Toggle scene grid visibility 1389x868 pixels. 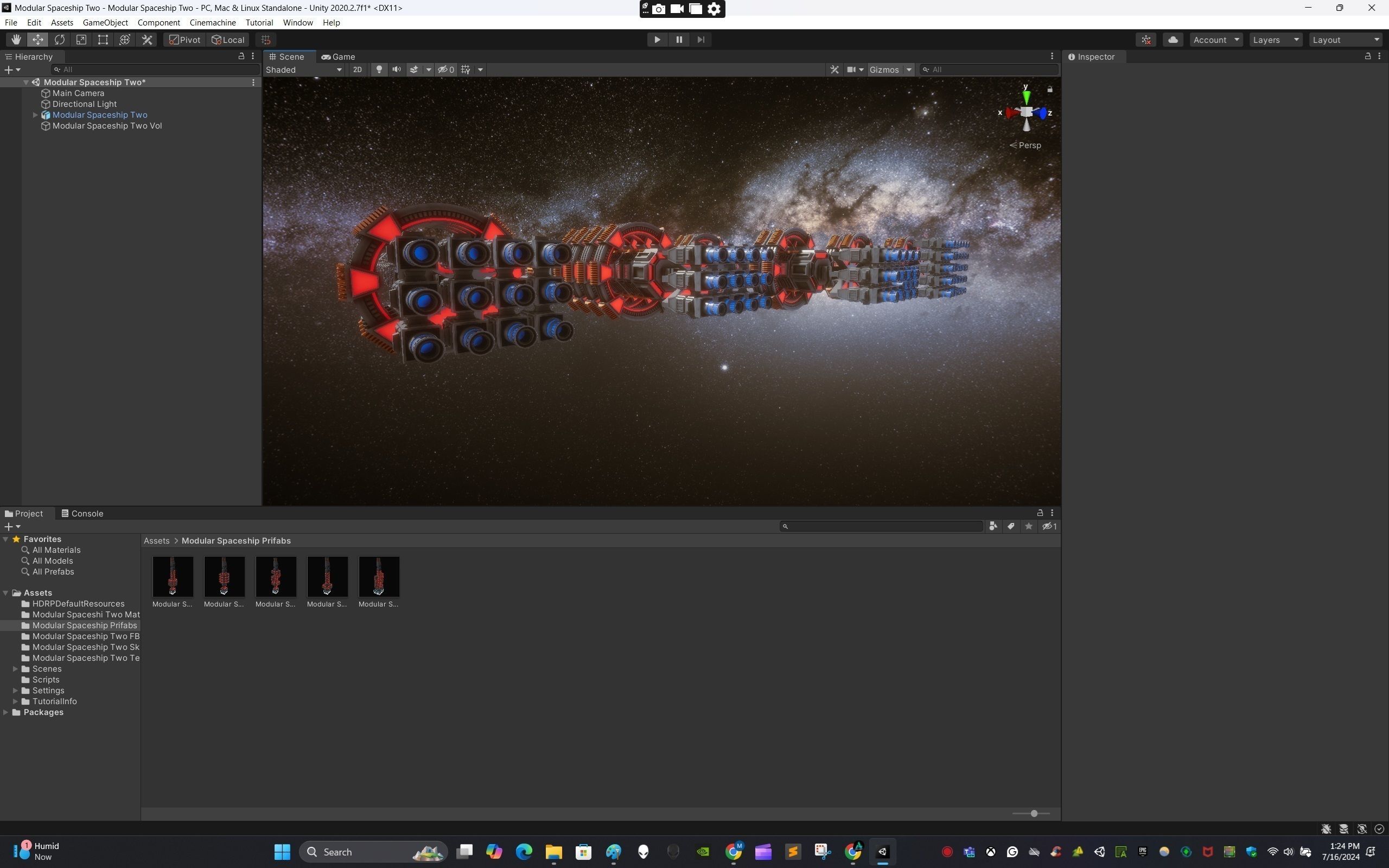point(466,69)
